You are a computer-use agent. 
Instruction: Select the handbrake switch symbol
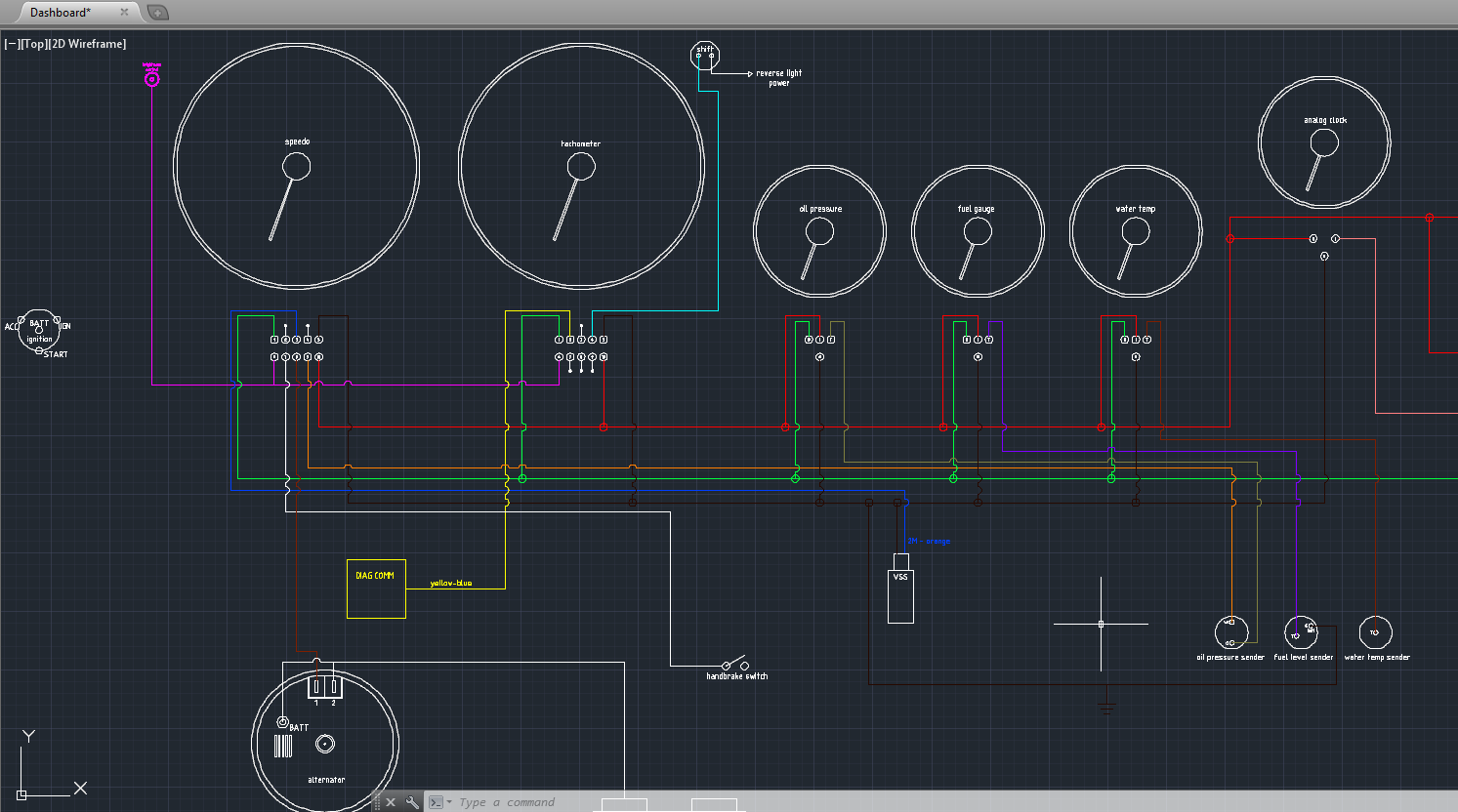tap(734, 664)
